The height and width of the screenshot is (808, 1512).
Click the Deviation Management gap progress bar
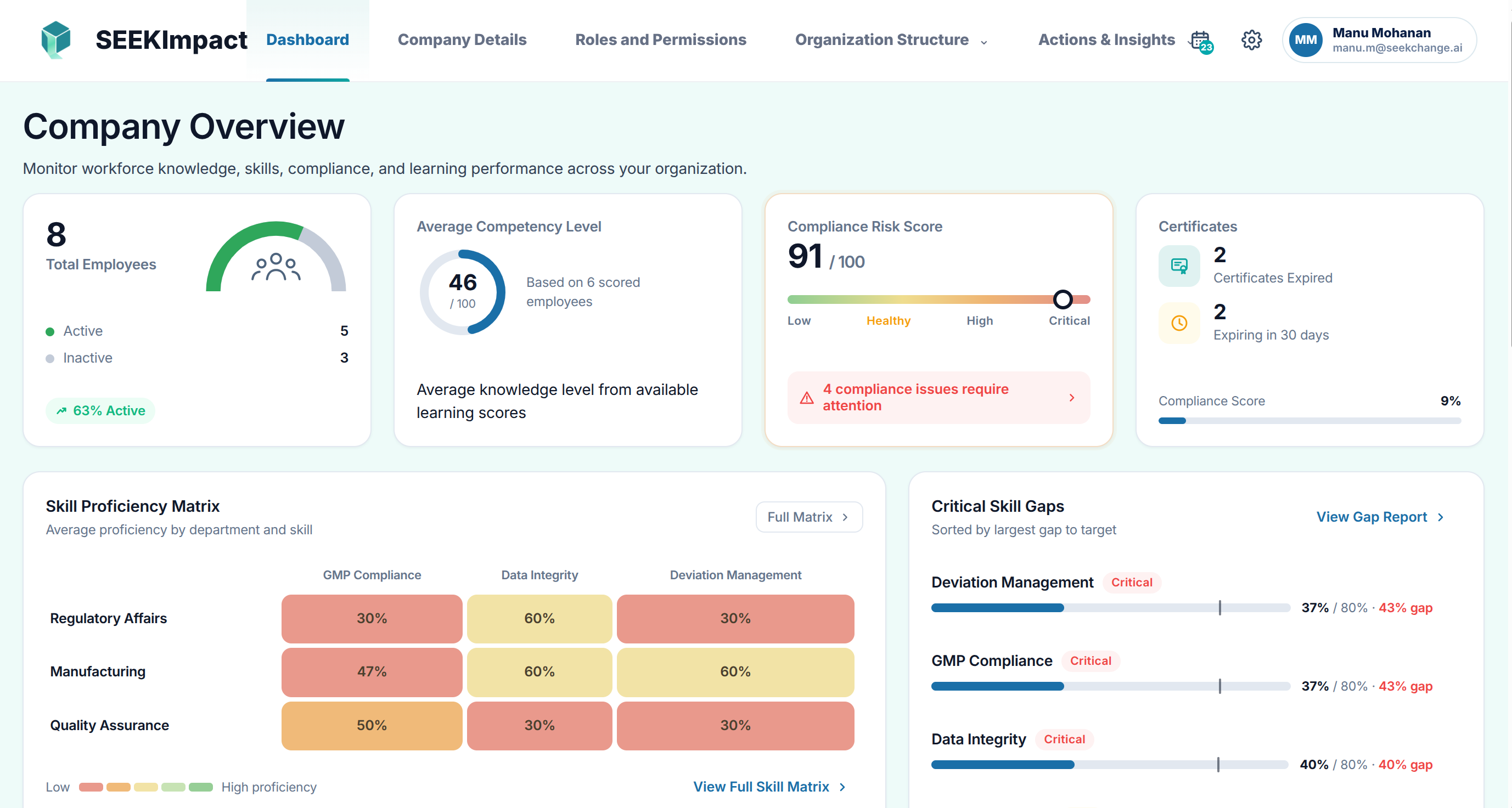tap(1110, 608)
